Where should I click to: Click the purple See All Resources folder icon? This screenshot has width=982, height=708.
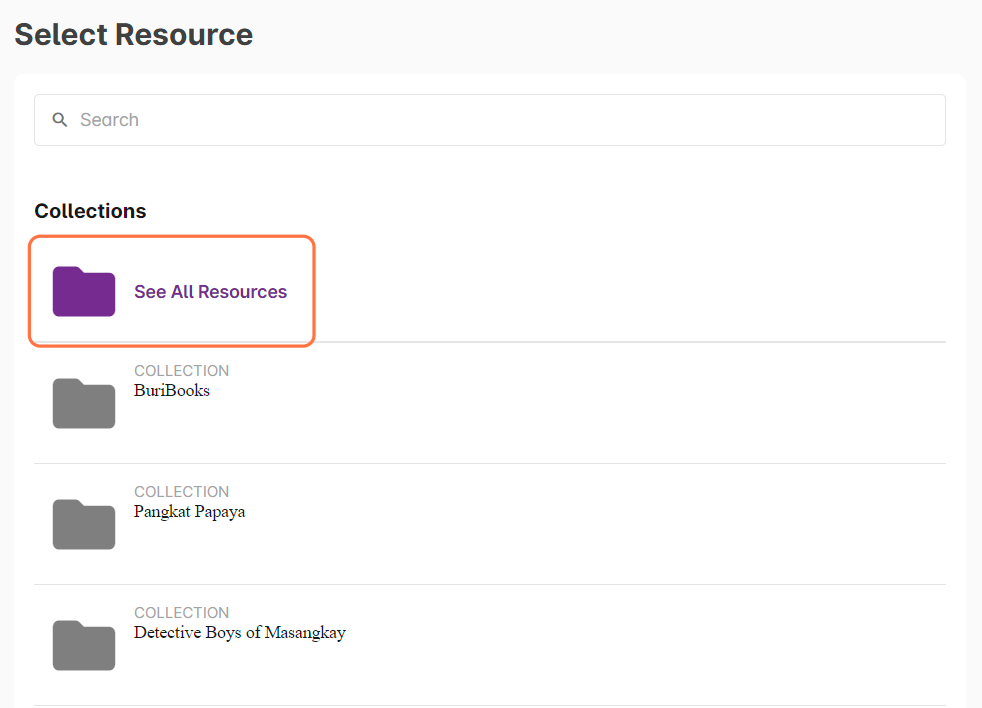tap(84, 291)
